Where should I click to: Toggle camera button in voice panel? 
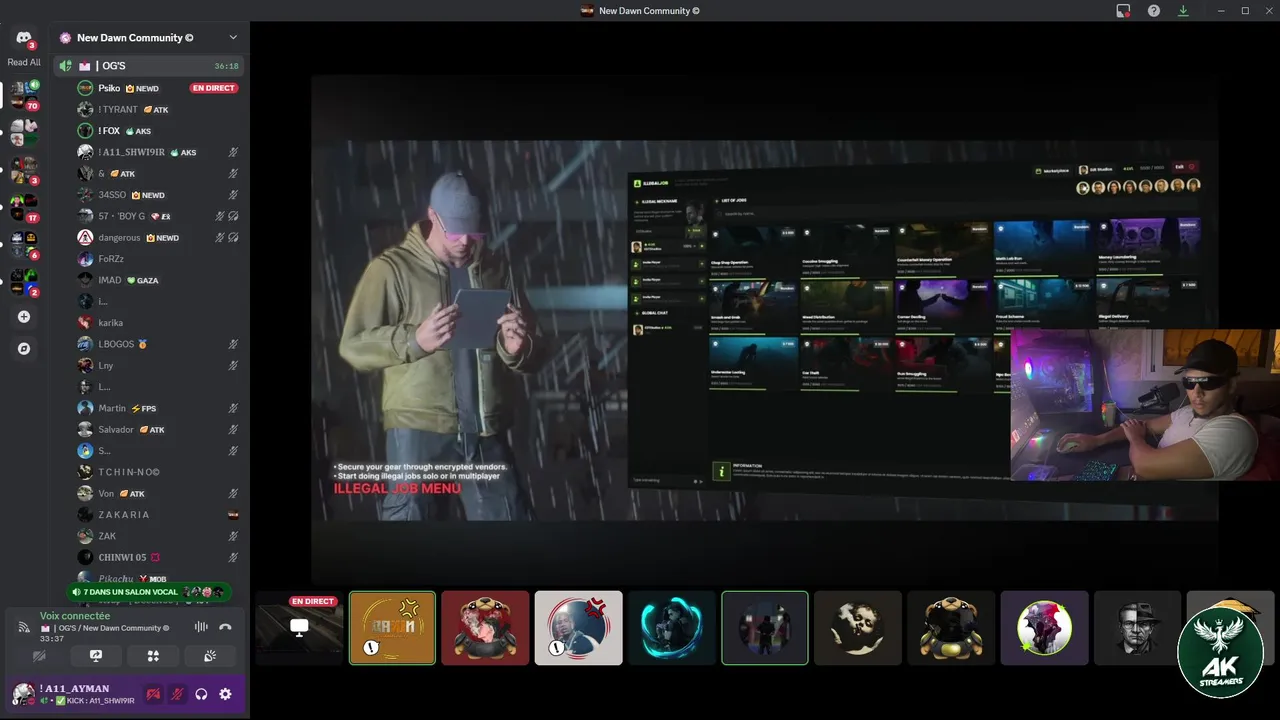[x=39, y=656]
